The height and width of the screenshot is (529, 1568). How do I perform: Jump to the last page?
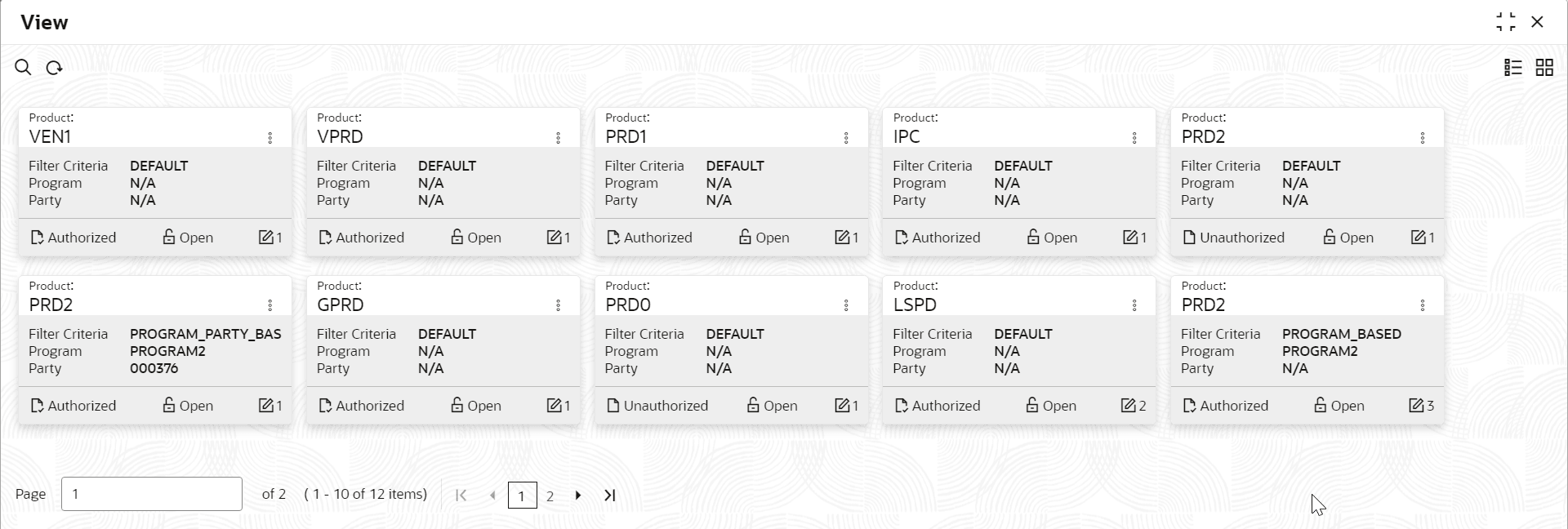coord(610,496)
